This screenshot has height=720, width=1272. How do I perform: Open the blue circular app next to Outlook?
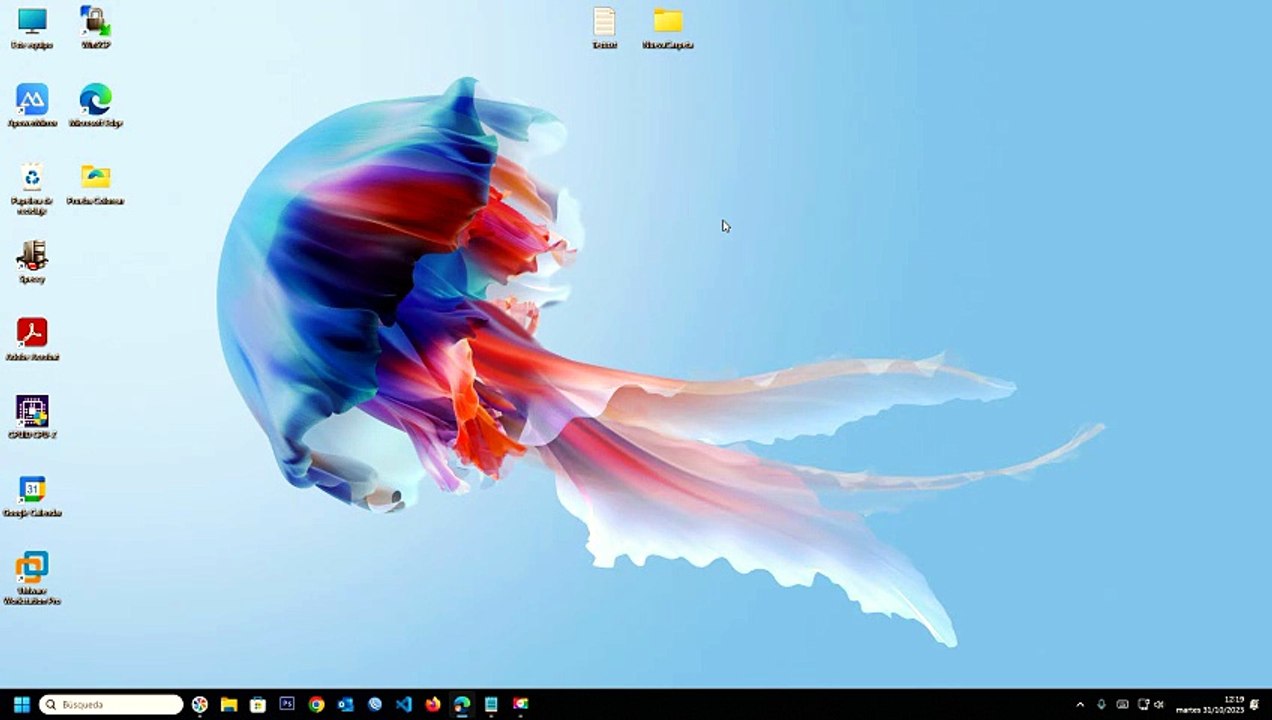375,704
